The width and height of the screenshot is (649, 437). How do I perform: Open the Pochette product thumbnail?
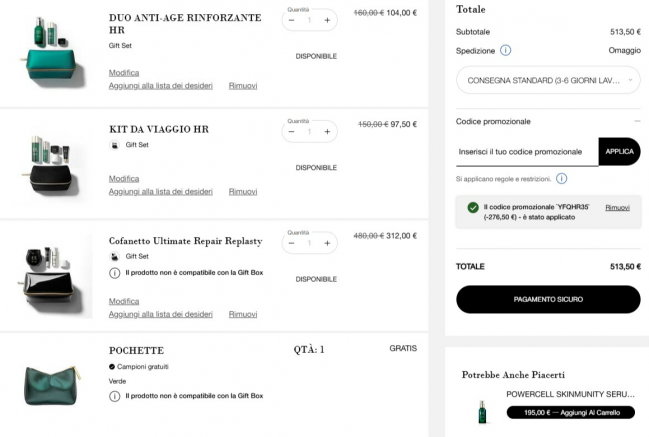pos(51,384)
